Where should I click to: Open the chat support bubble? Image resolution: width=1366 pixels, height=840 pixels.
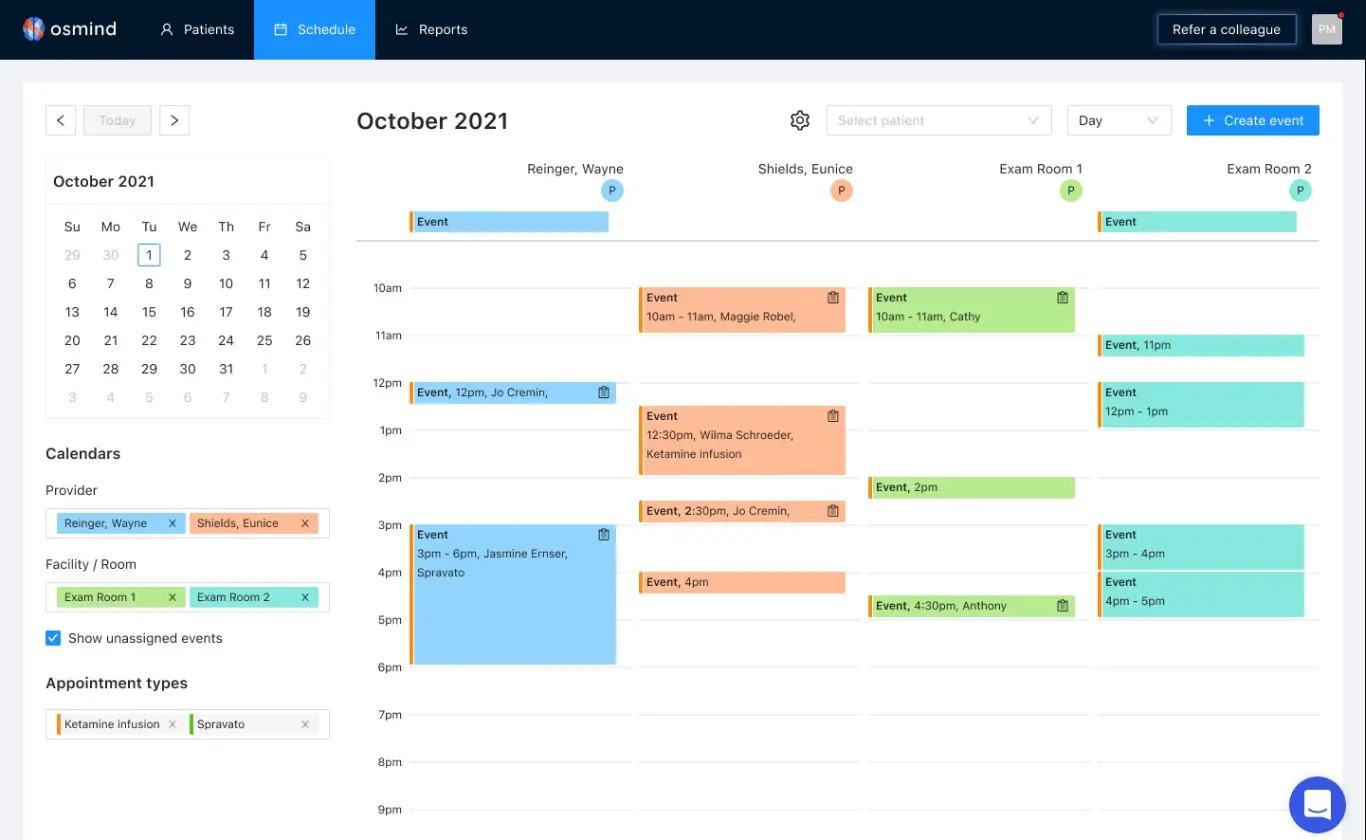[1317, 805]
